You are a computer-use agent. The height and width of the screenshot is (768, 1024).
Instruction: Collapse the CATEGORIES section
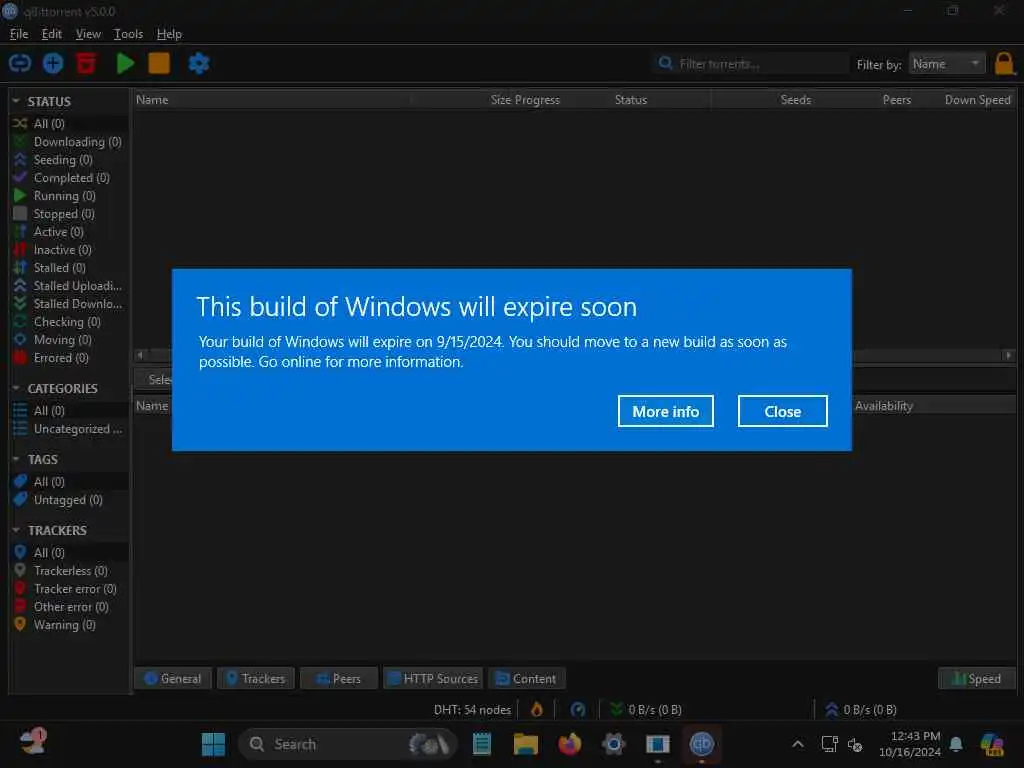pyautogui.click(x=16, y=388)
